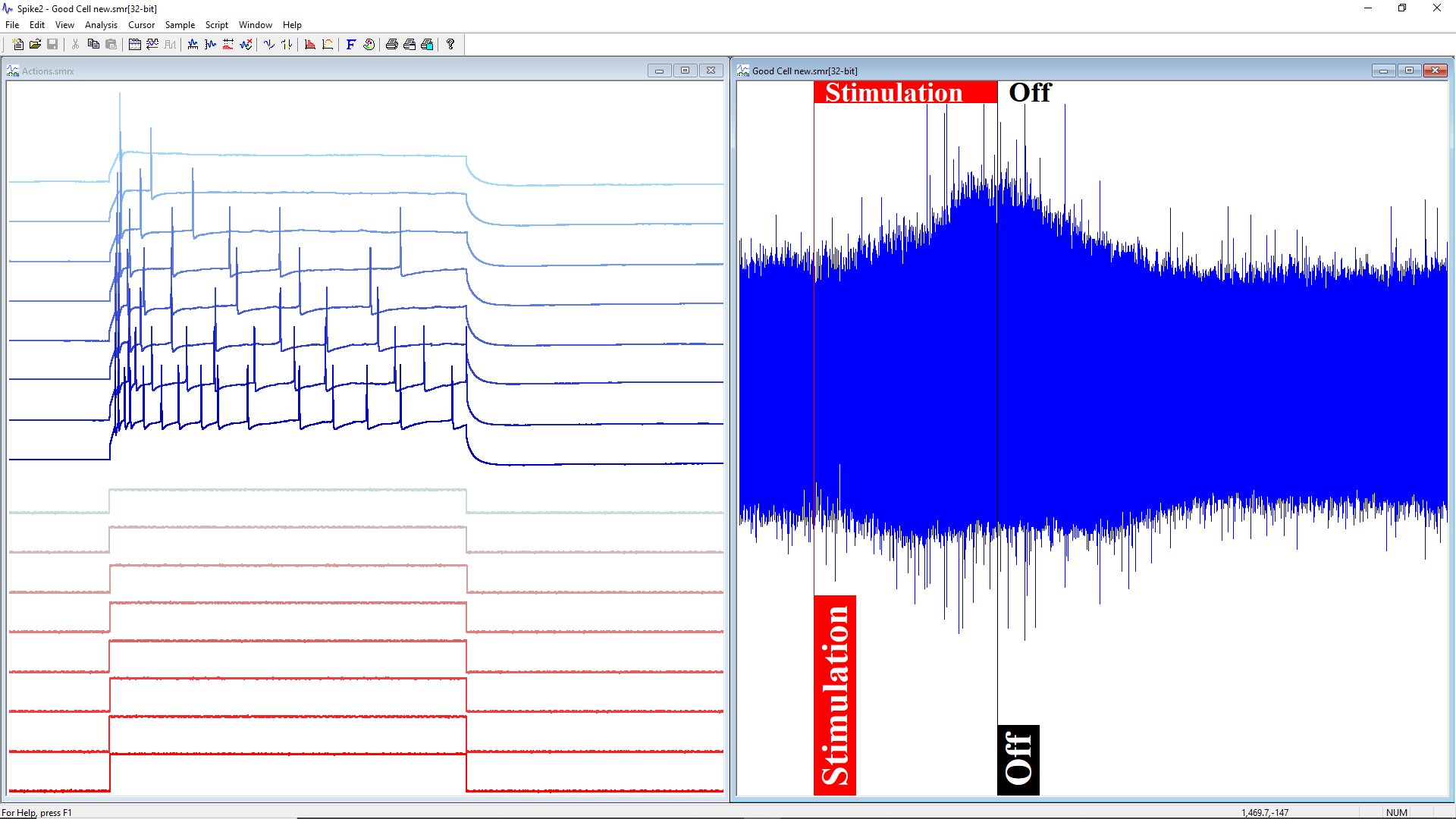This screenshot has height=819, width=1456.
Task: Open the Sample menu
Action: tap(180, 25)
